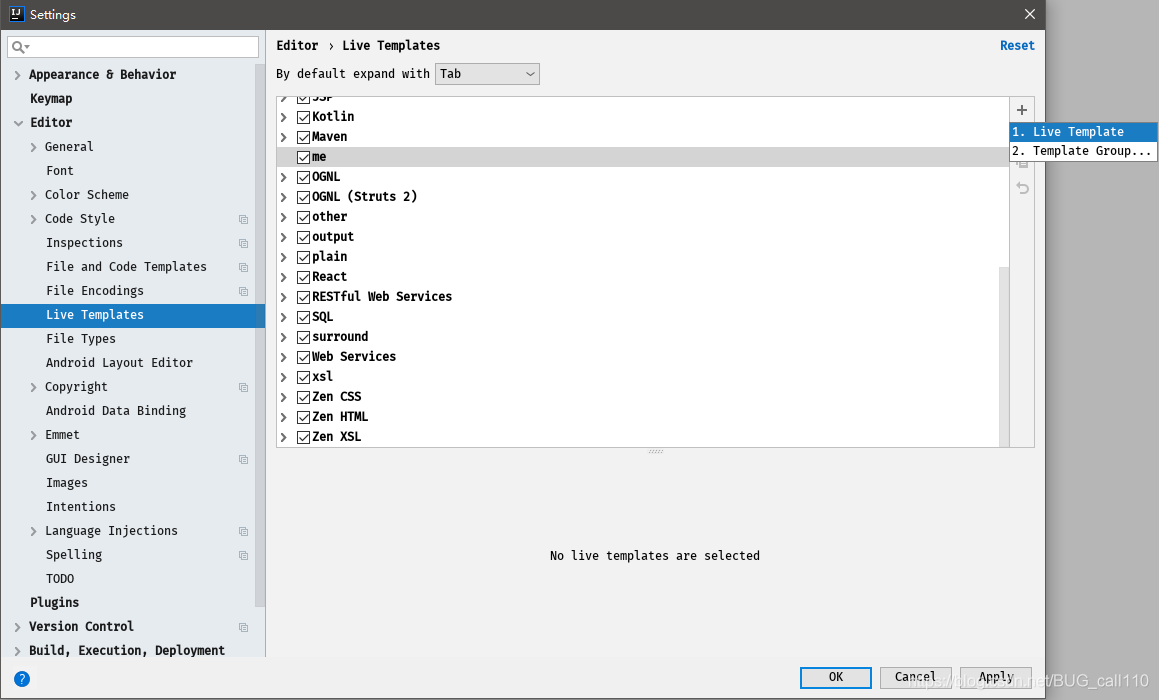The image size is (1159, 700).
Task: Click the project-settings icon beside Spelling
Action: pos(243,554)
